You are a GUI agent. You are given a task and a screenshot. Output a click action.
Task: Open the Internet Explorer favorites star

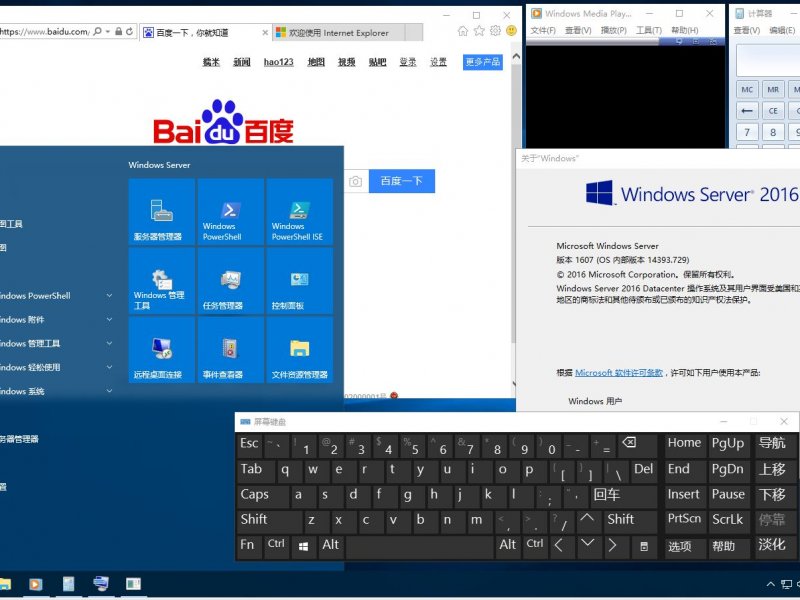click(x=479, y=31)
